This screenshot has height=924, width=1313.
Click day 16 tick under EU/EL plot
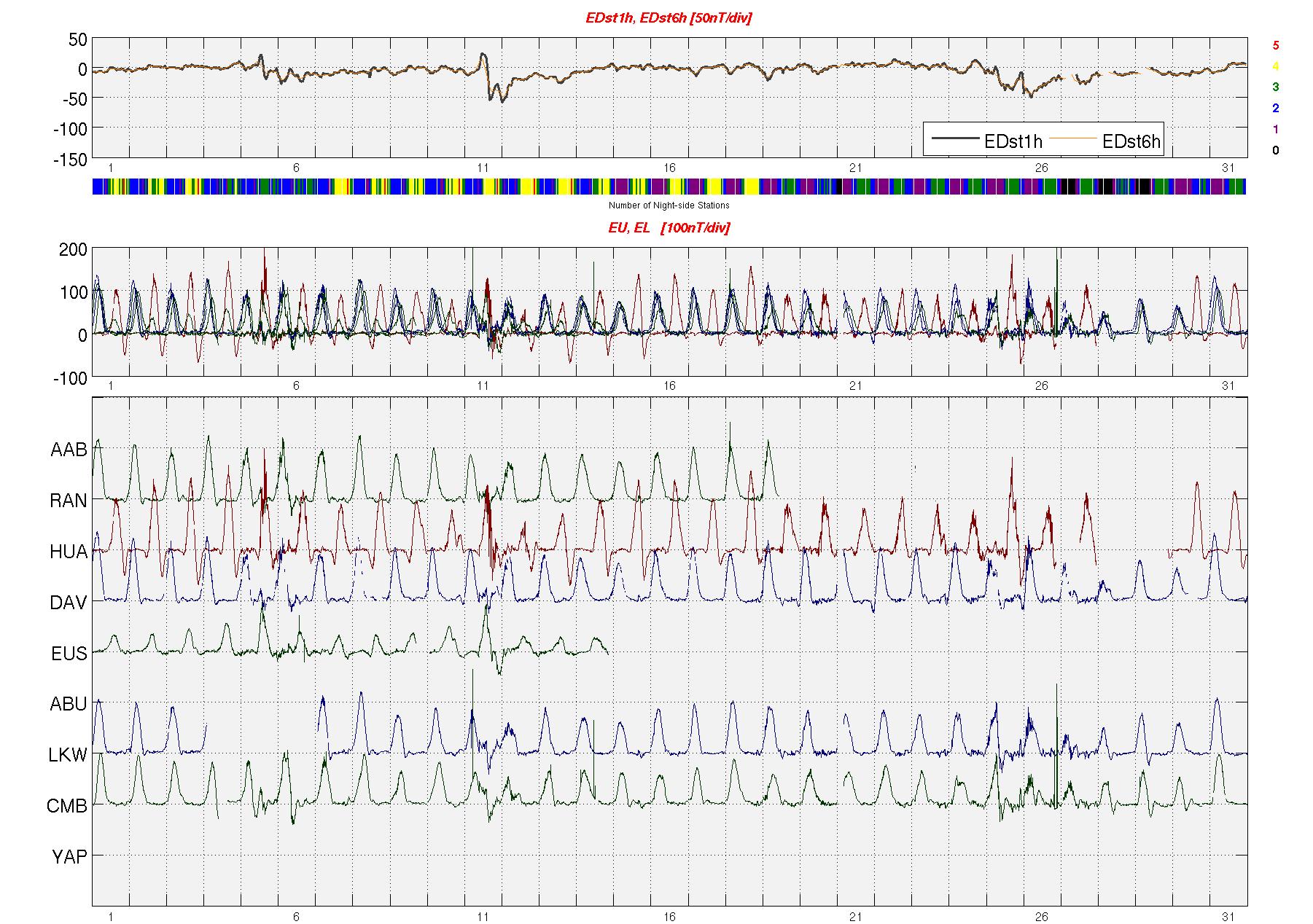[669, 385]
